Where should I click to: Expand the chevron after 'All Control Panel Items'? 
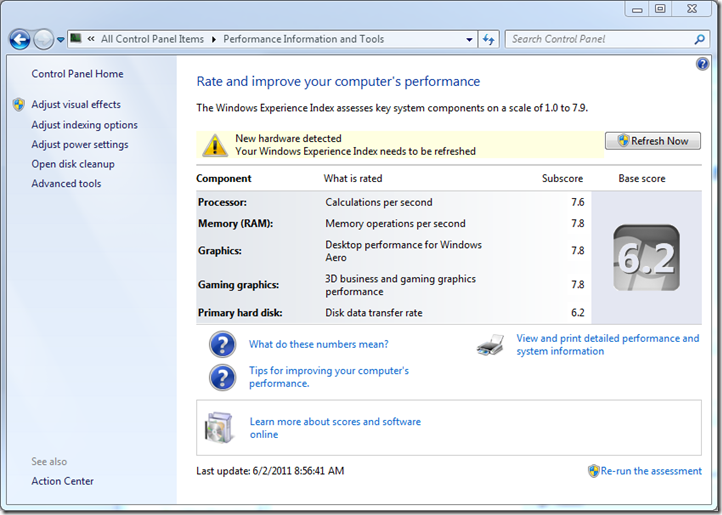pyautogui.click(x=212, y=39)
